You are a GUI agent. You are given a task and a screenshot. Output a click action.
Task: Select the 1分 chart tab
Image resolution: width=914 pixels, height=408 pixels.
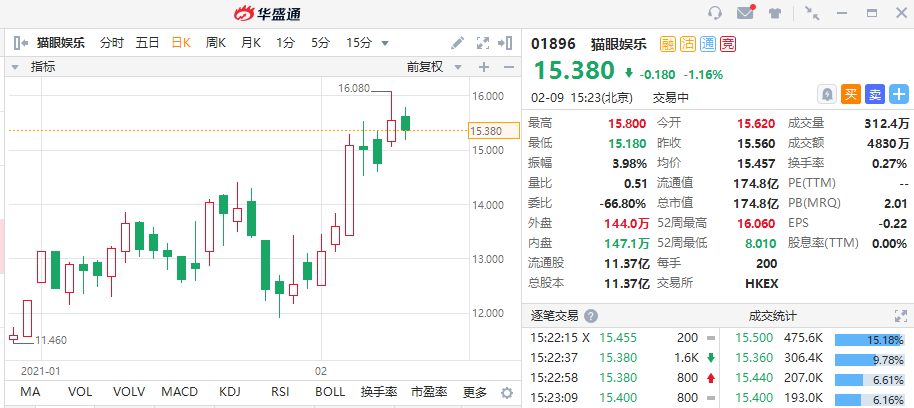(286, 43)
